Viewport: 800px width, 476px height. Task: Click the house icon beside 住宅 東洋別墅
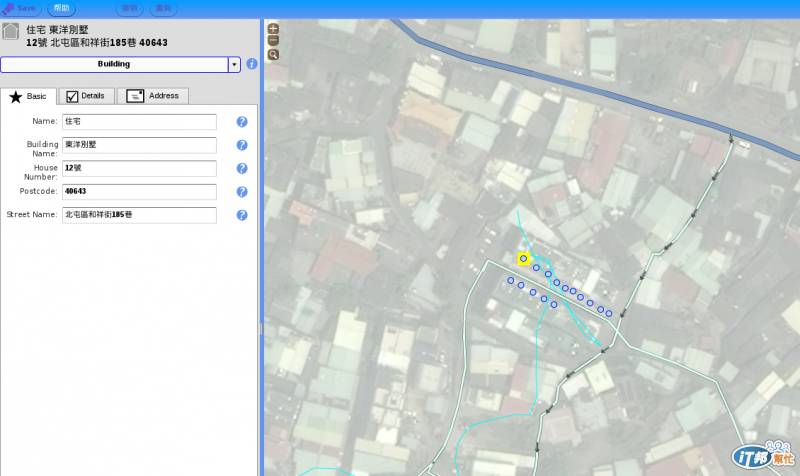pos(11,32)
